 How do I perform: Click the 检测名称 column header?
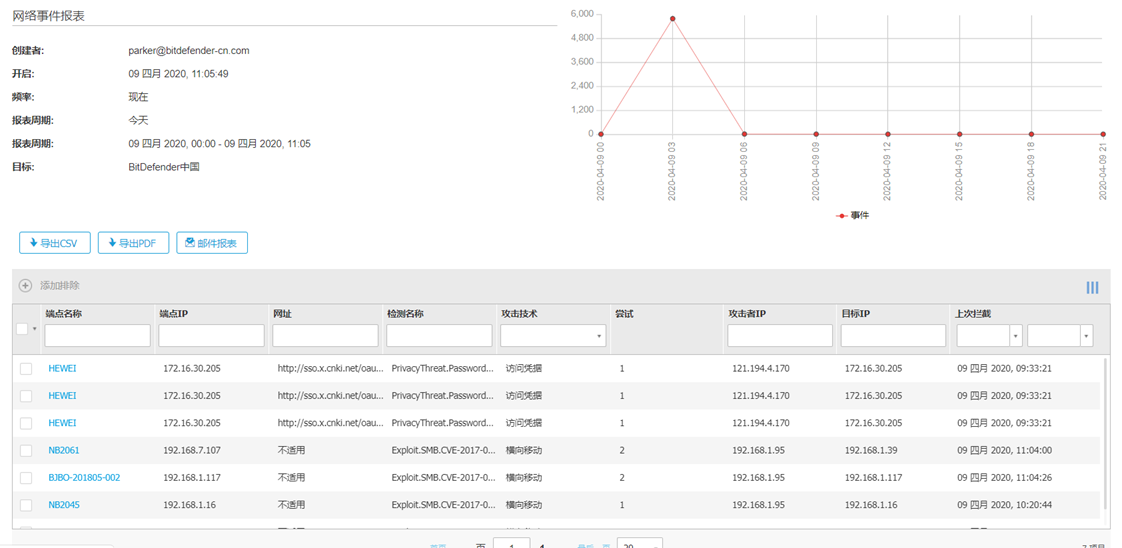(x=405, y=313)
